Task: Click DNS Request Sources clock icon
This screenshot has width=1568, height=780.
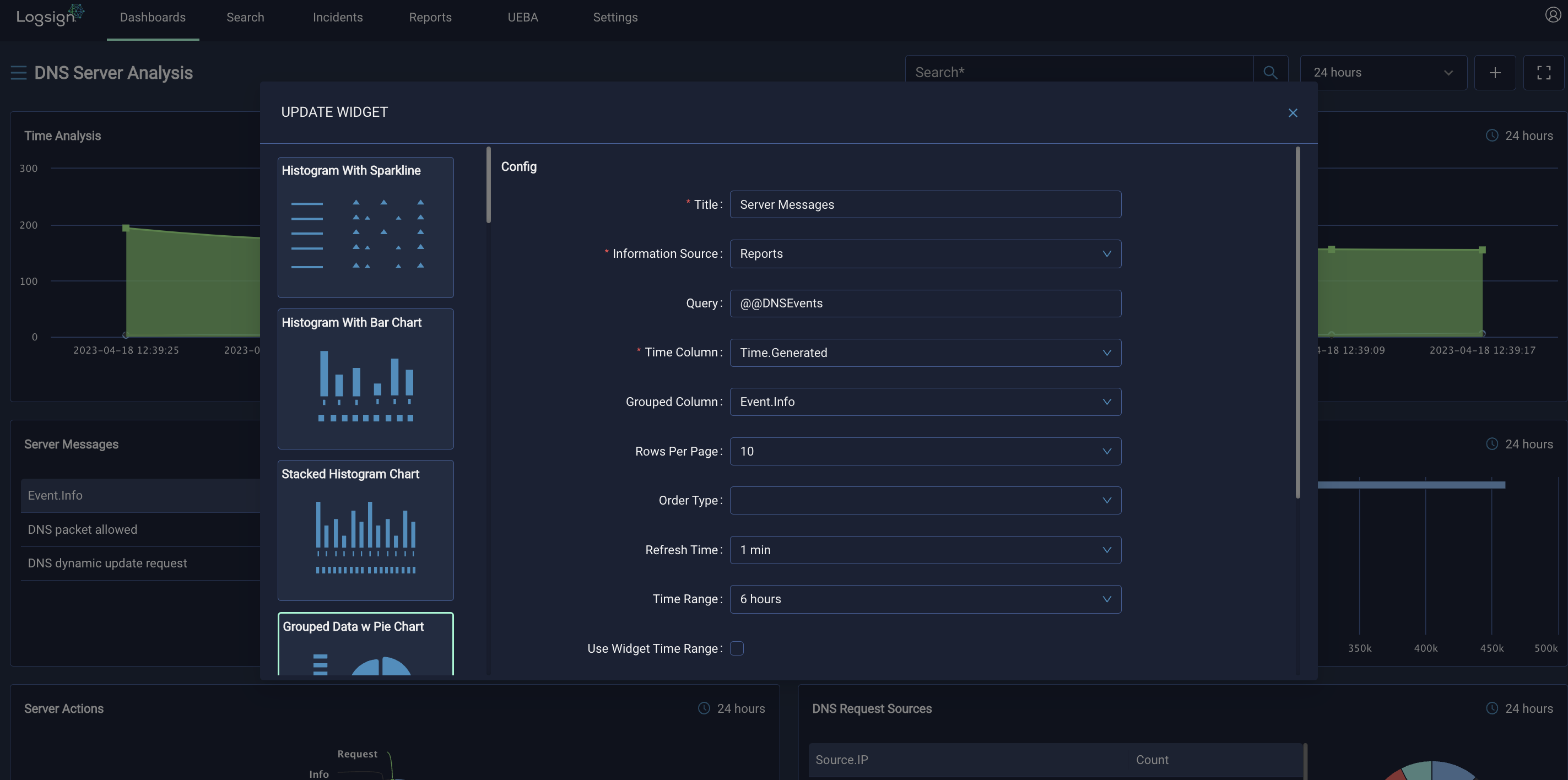Action: [x=1492, y=708]
